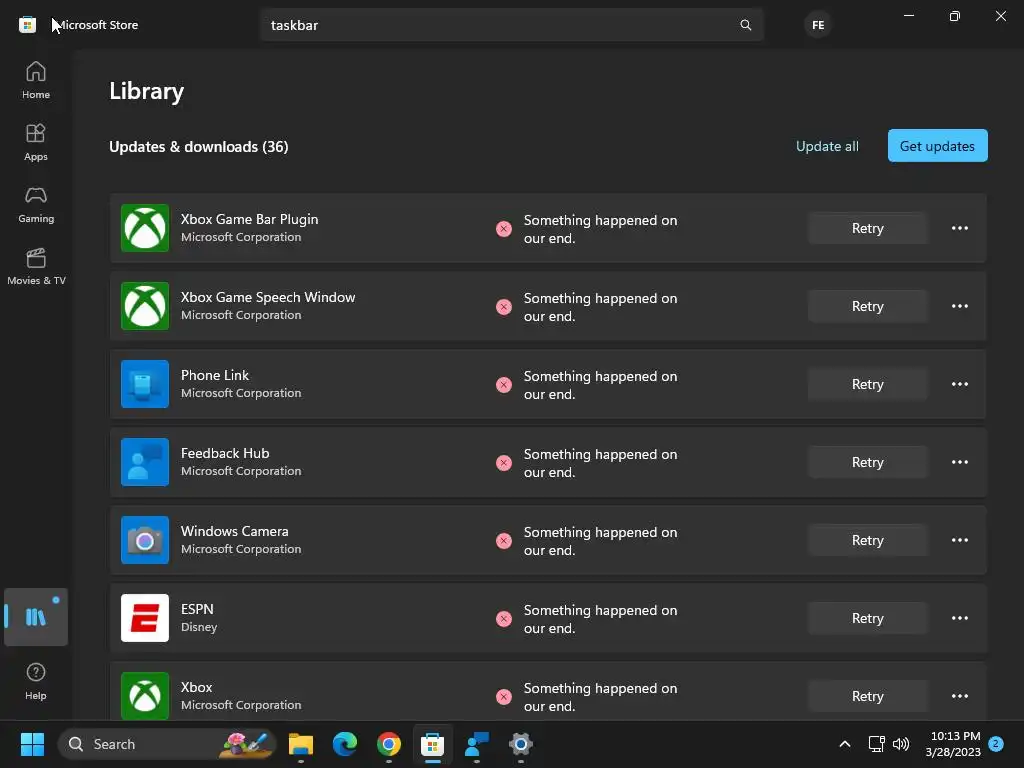Viewport: 1024px width, 768px height.
Task: Click the Disney publisher text
Action: [x=199, y=627]
